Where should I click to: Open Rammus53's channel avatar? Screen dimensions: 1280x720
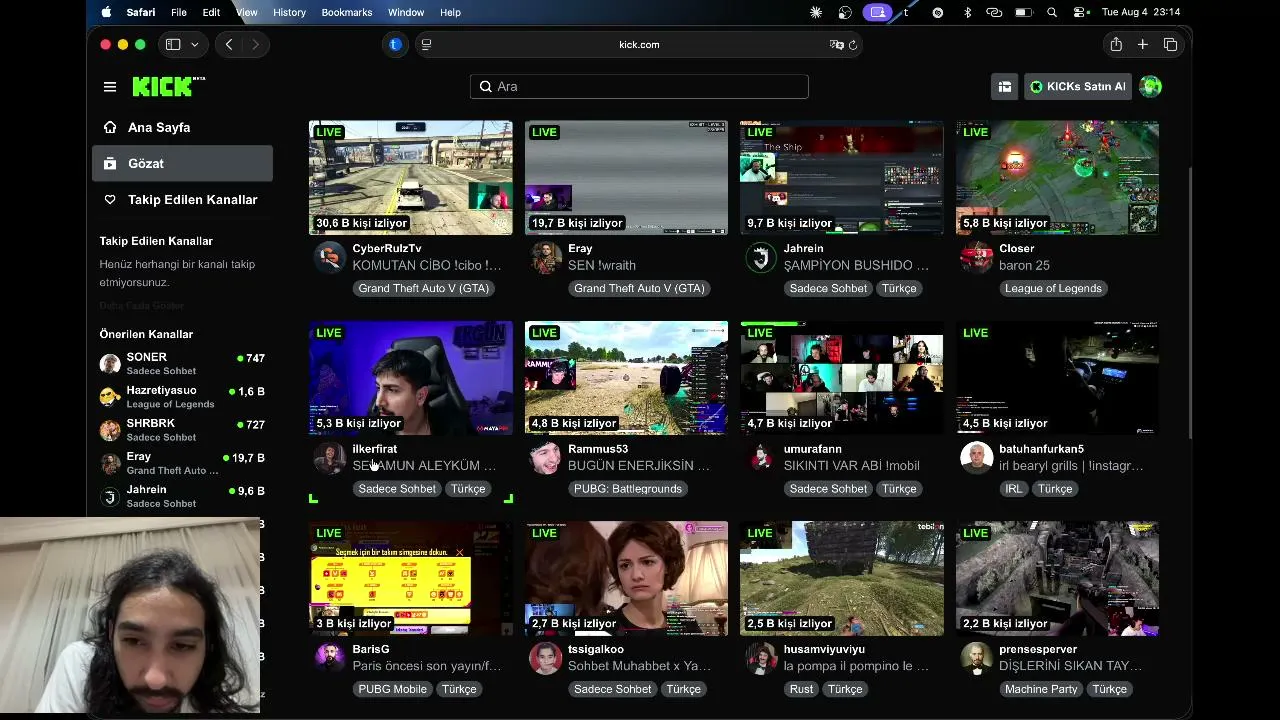[545, 458]
